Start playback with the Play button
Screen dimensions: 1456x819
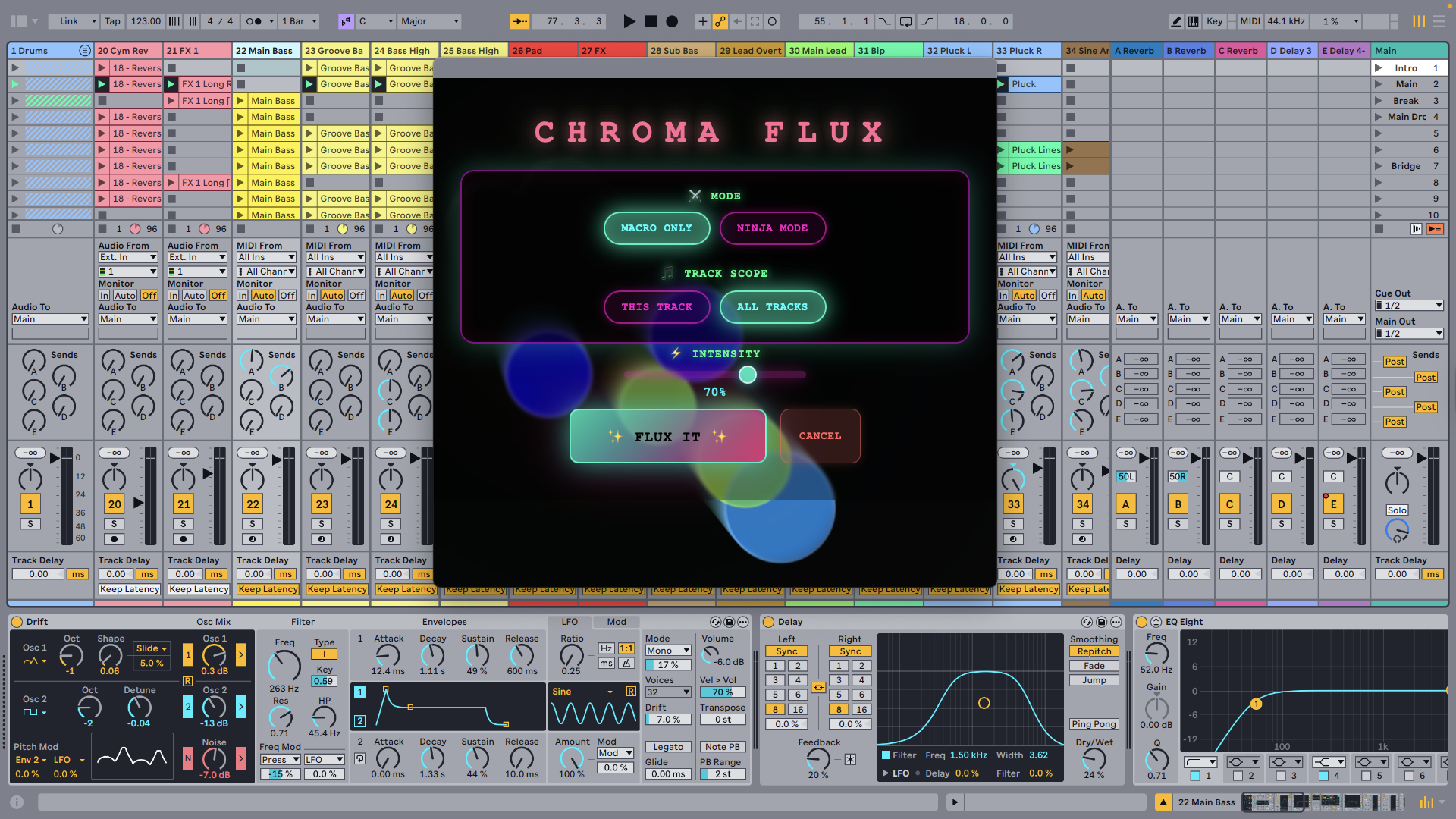(x=629, y=21)
